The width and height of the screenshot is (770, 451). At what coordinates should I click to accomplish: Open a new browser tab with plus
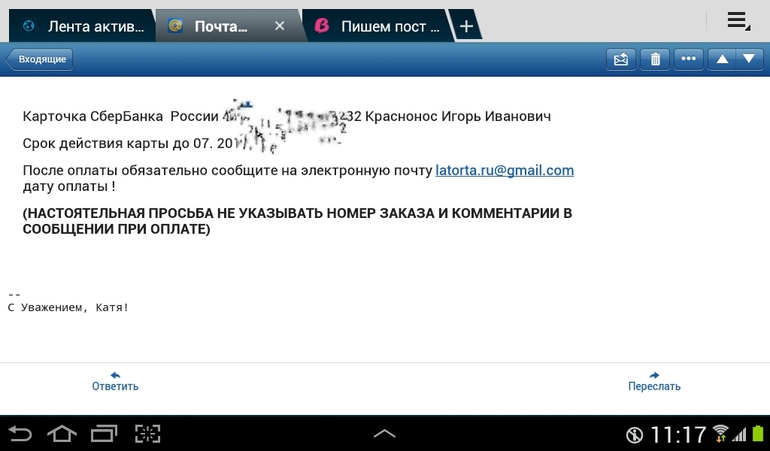tap(466, 26)
